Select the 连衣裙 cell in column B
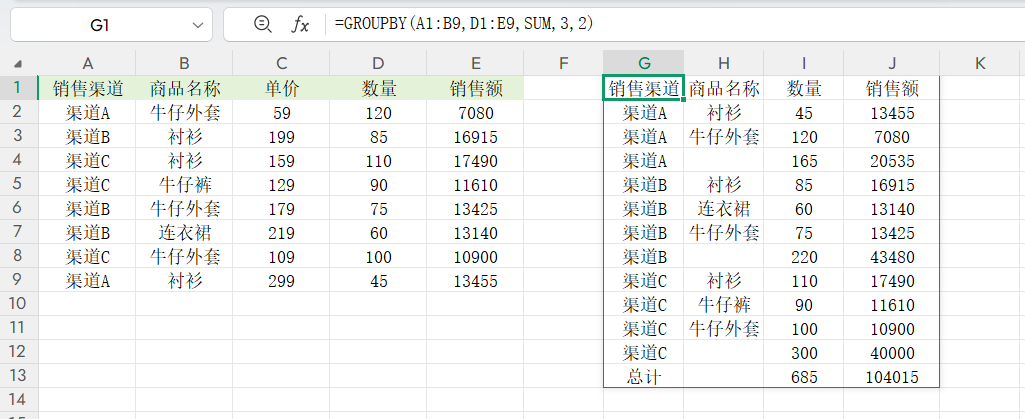 click(185, 232)
